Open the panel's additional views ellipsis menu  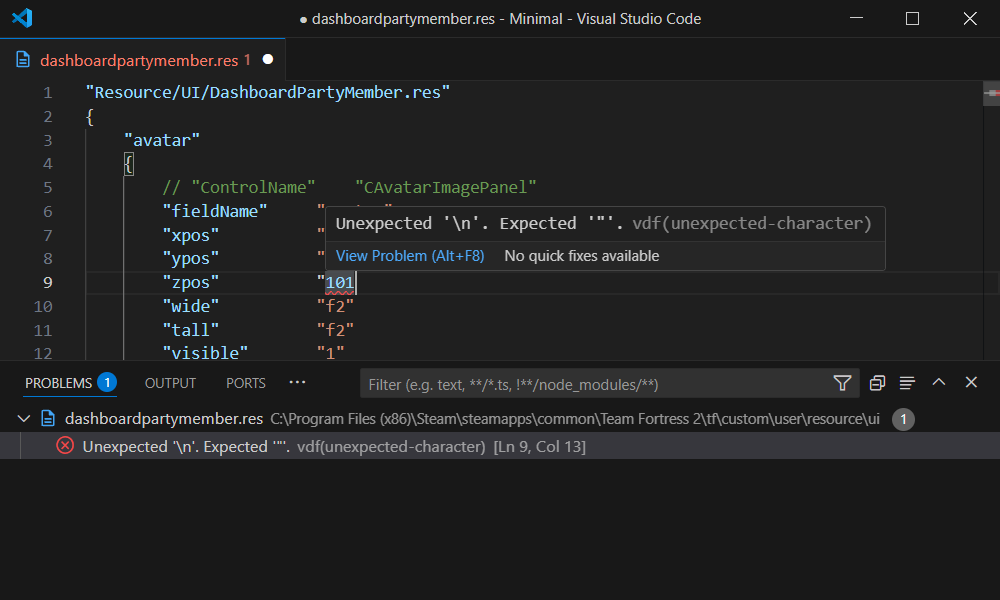297,383
